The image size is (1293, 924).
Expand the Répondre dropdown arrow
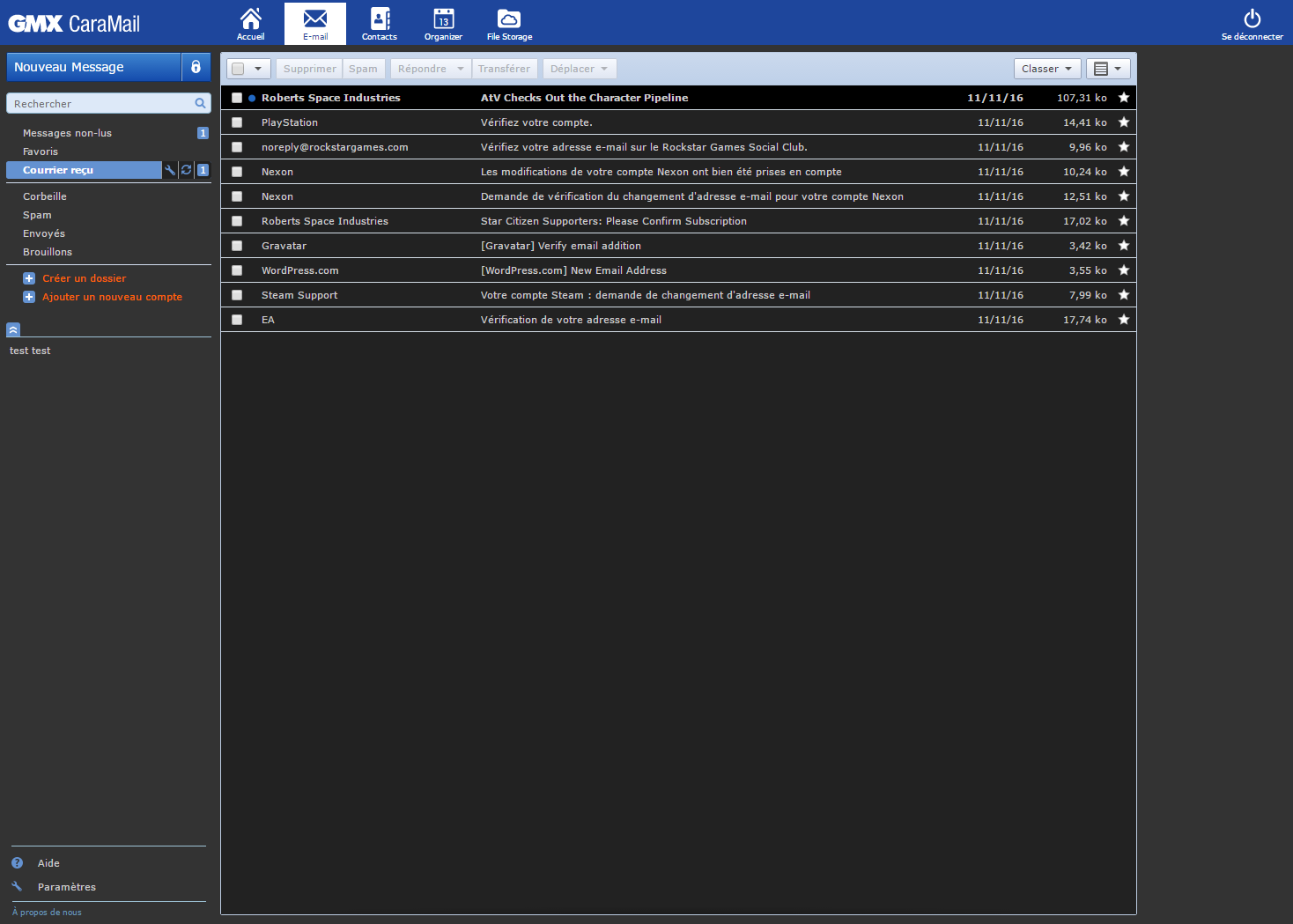point(460,68)
